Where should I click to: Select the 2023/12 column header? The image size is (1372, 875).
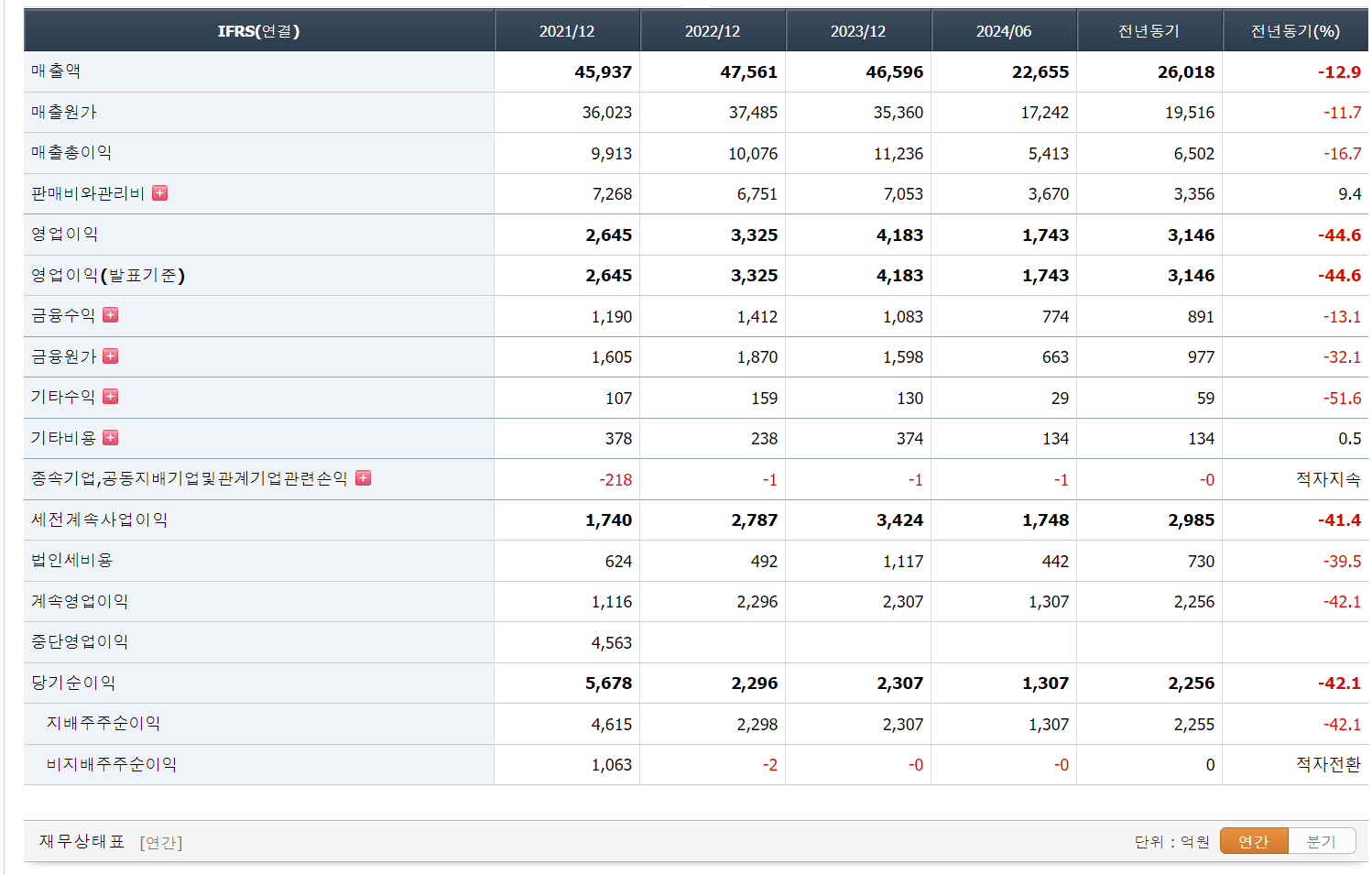click(858, 31)
